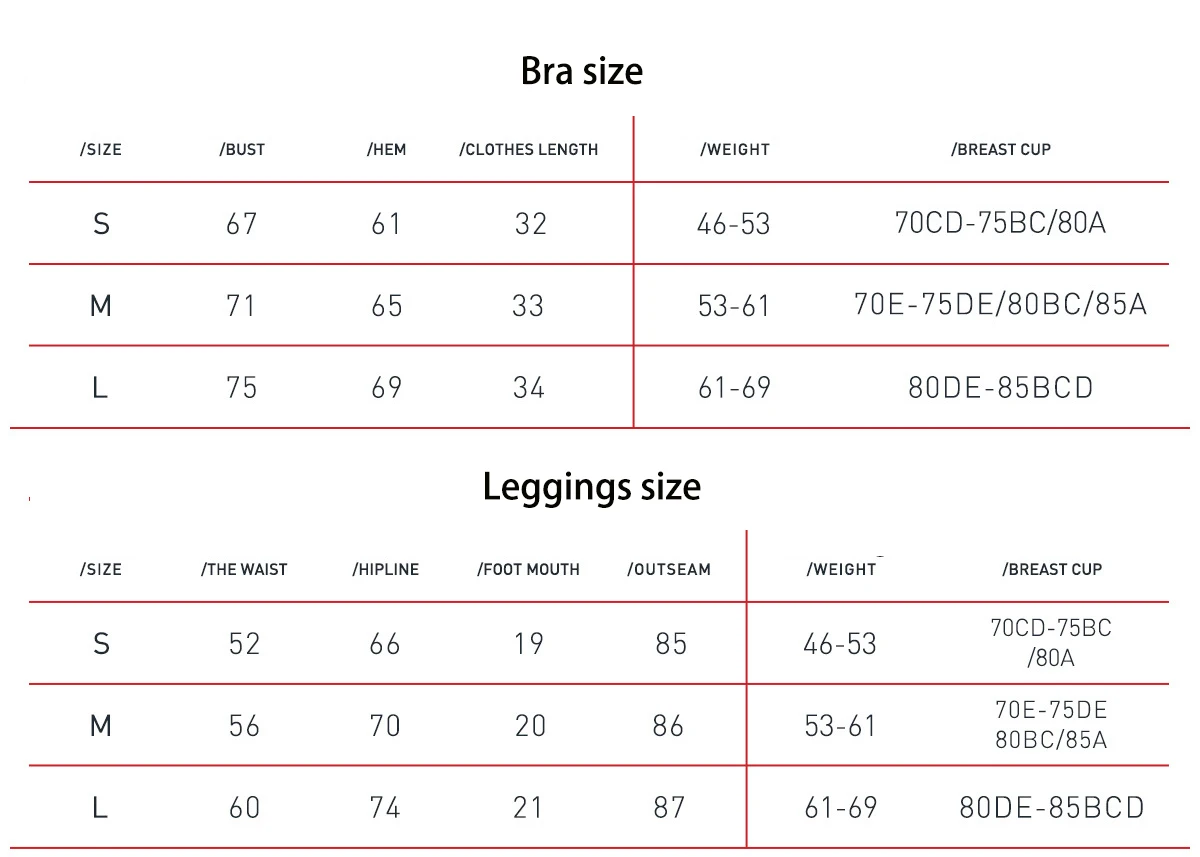Select the /THE WAIST column header
The image size is (1200, 857).
[x=244, y=570]
